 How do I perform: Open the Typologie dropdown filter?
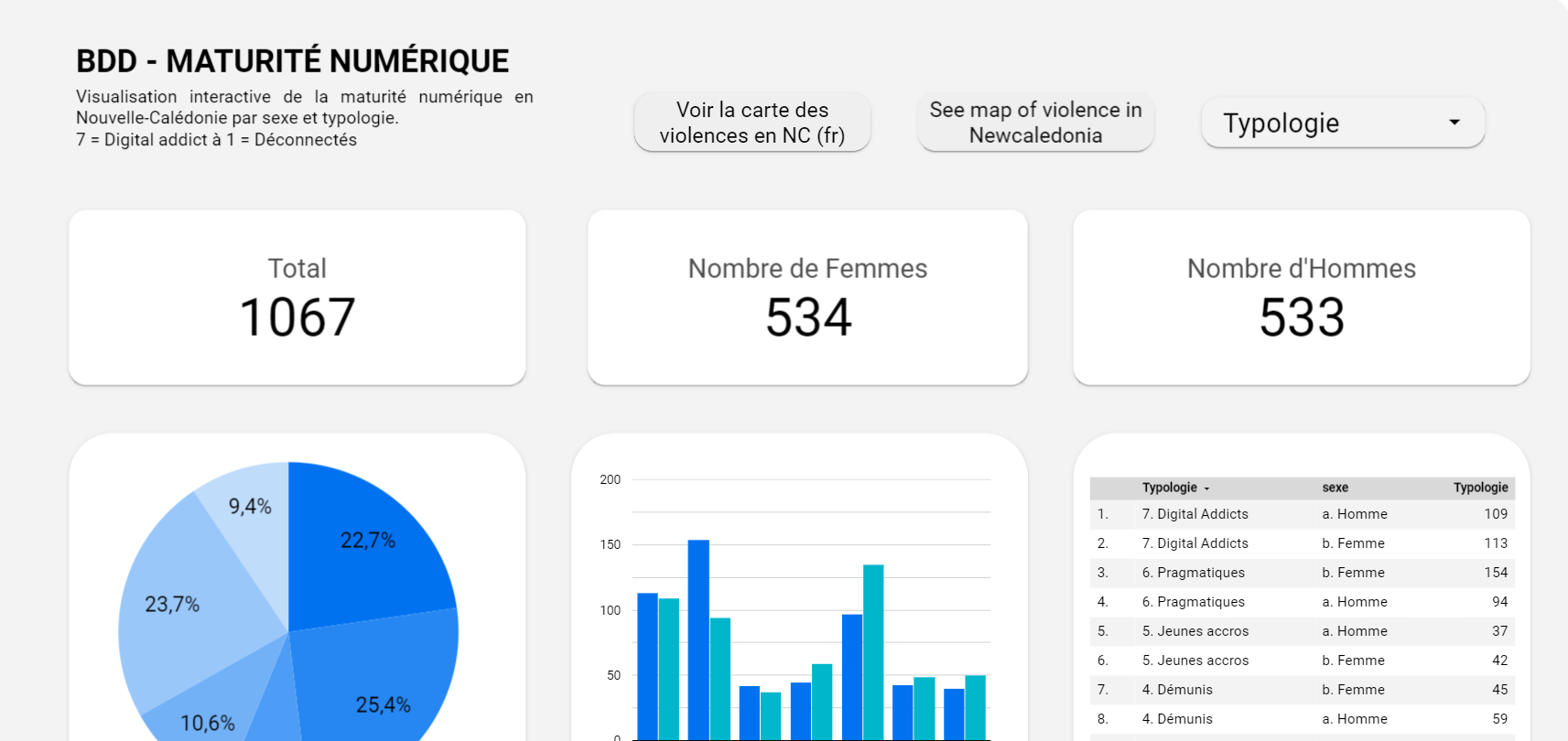(1342, 123)
